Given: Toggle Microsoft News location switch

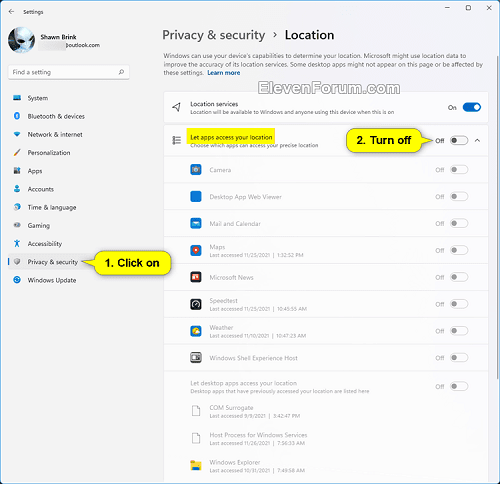Looking at the screenshot, I should click(x=459, y=277).
